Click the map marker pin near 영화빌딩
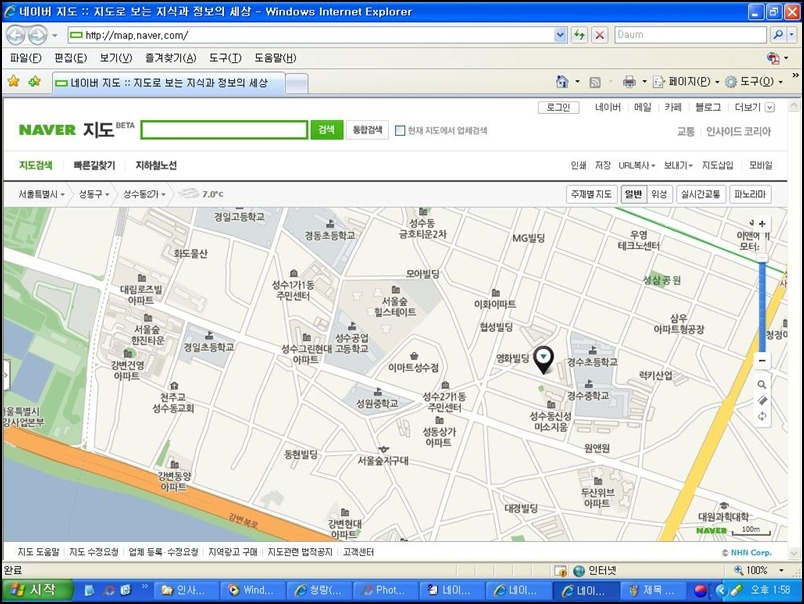Image resolution: width=804 pixels, height=604 pixels. [543, 358]
